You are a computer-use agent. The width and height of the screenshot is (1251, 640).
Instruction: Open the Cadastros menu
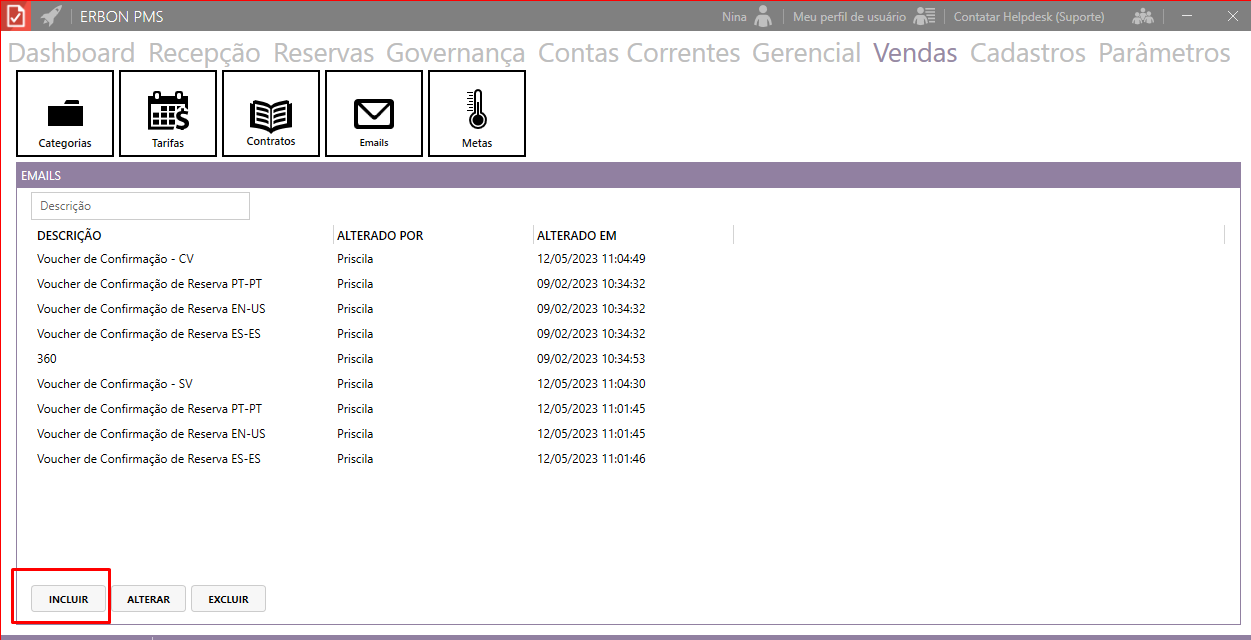(1027, 53)
